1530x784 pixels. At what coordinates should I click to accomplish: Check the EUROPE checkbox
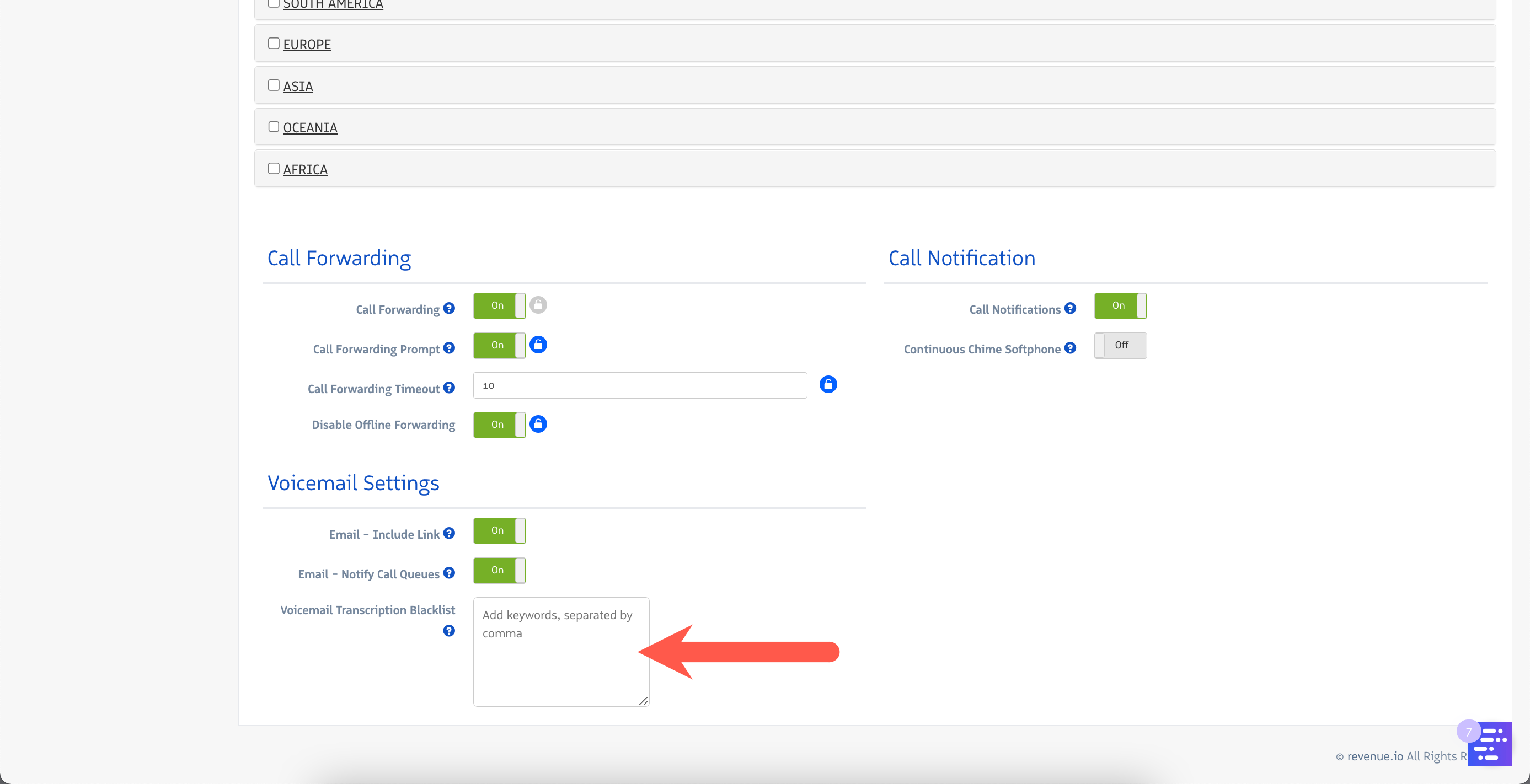(x=274, y=44)
